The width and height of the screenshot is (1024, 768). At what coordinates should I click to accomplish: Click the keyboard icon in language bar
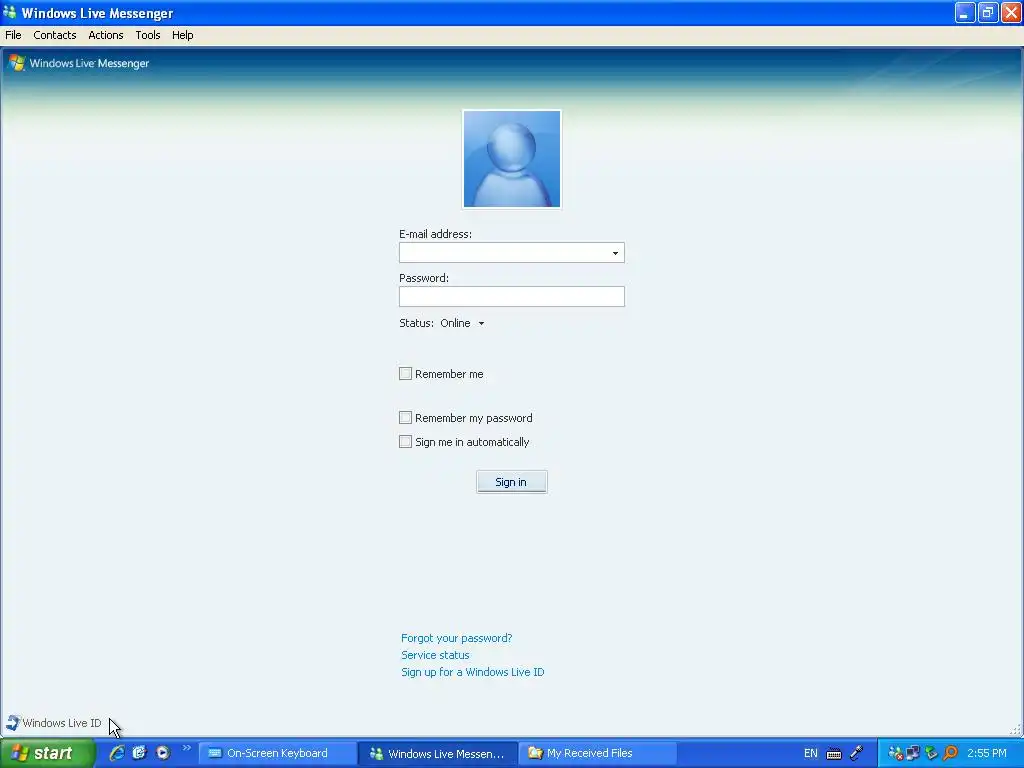[x=834, y=754]
